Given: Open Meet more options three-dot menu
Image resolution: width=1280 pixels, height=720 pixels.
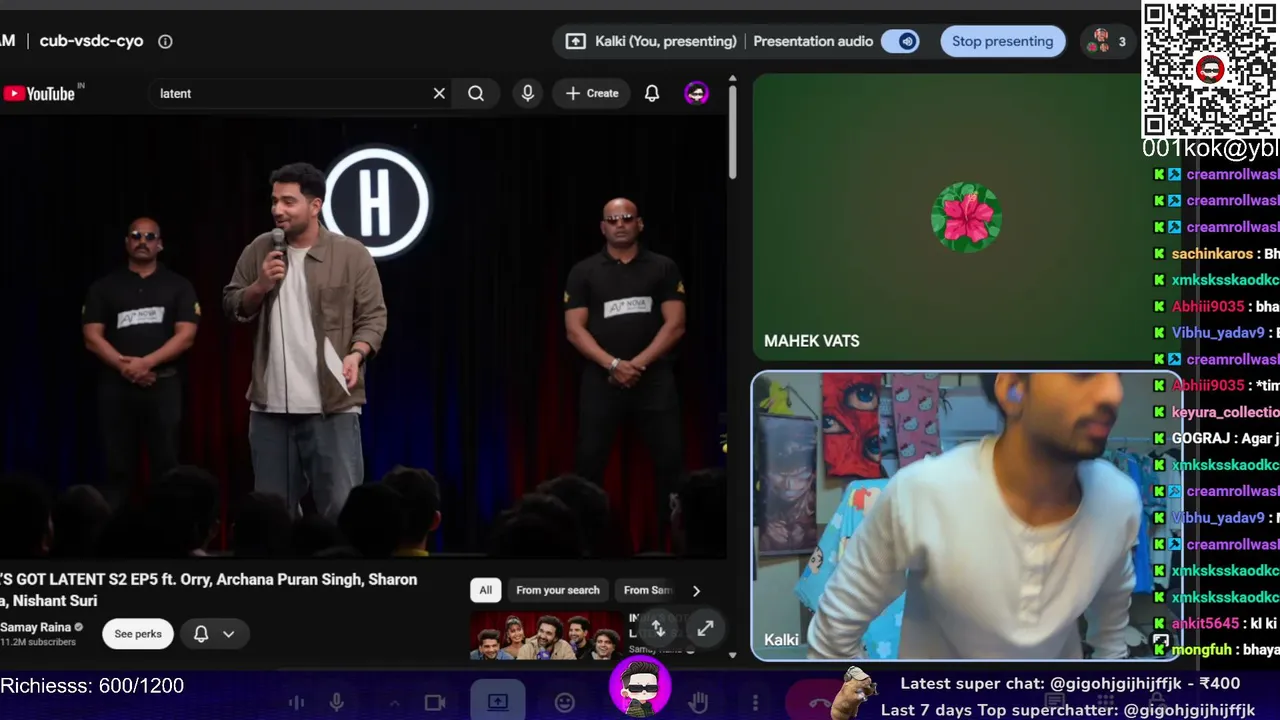Looking at the screenshot, I should pyautogui.click(x=755, y=702).
